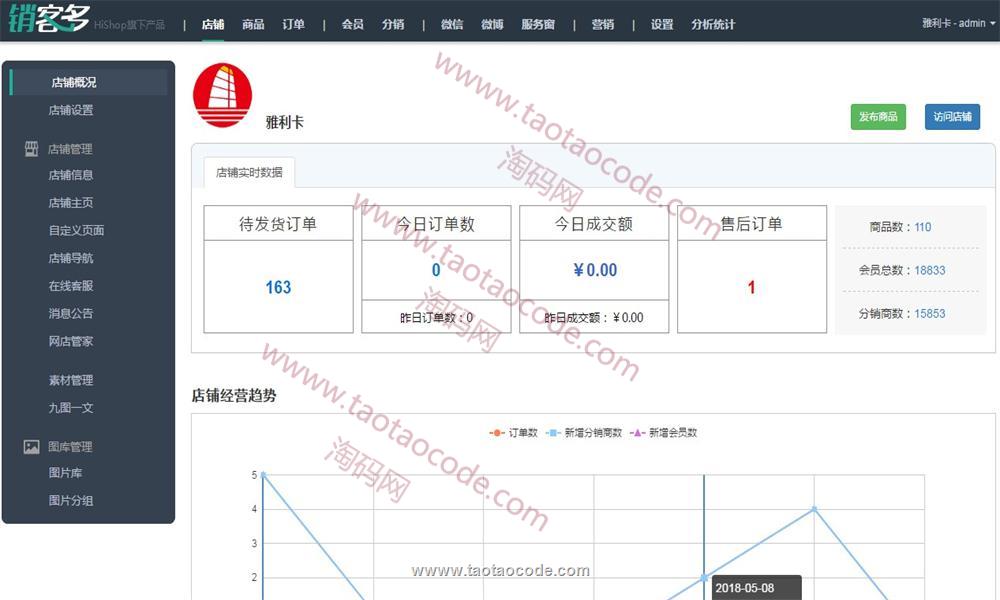Click the after-sales order count 1

(x=751, y=287)
